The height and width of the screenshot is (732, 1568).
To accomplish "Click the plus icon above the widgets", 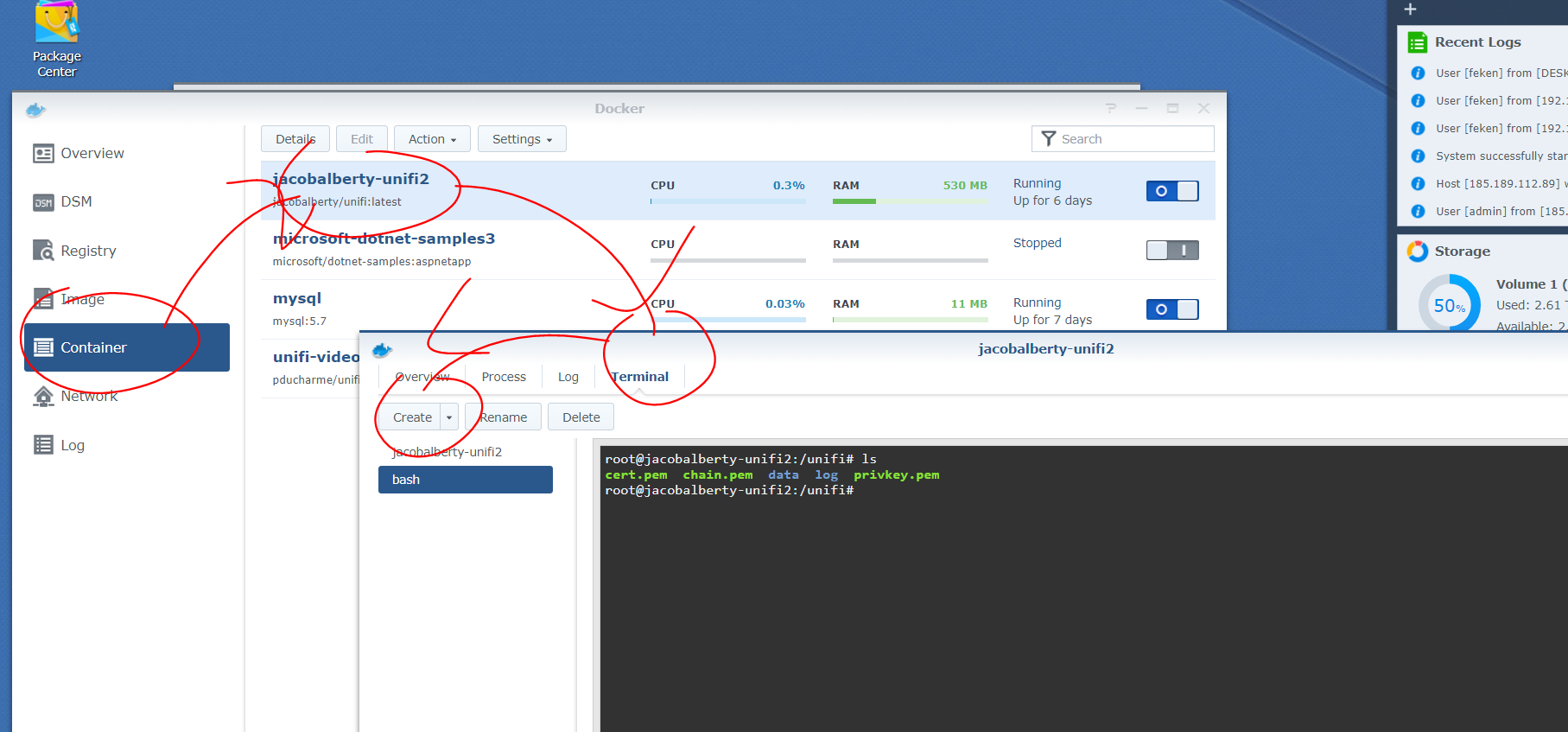I will point(1410,10).
